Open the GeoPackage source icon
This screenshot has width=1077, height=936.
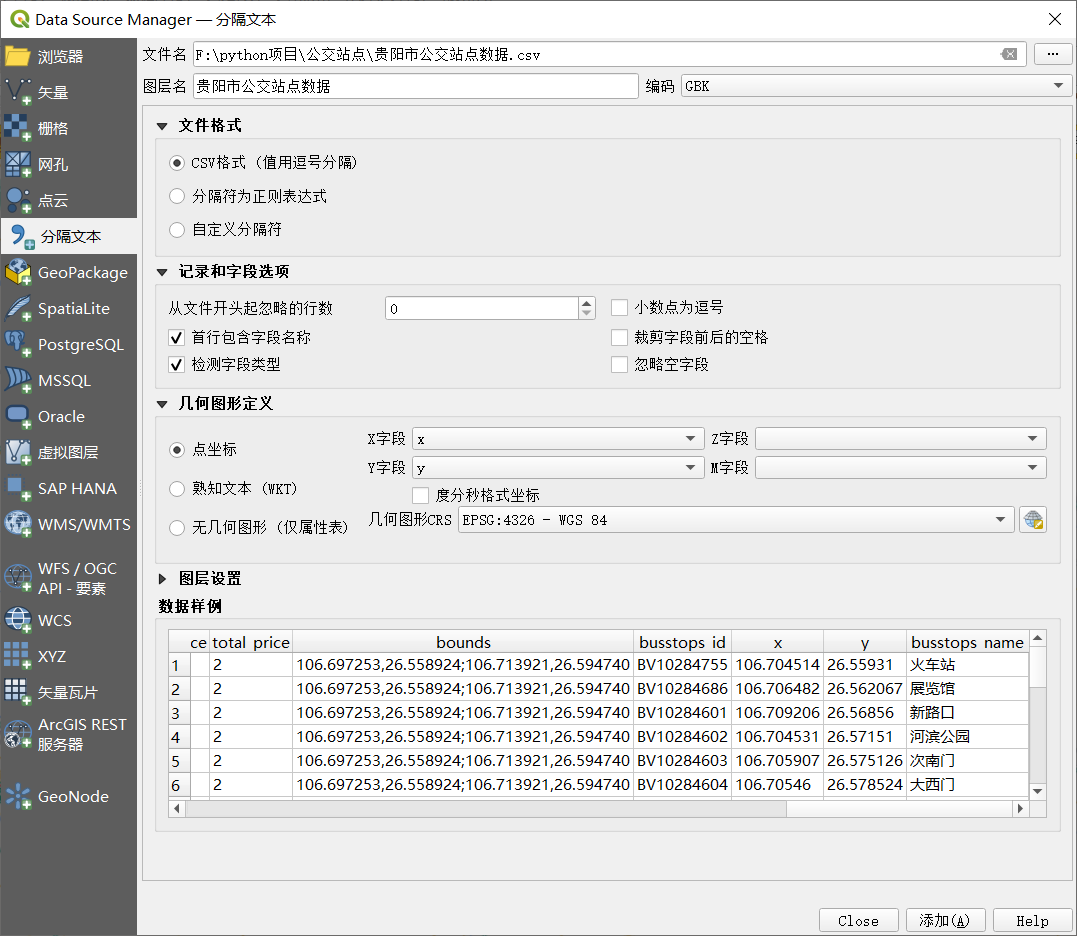[18, 273]
